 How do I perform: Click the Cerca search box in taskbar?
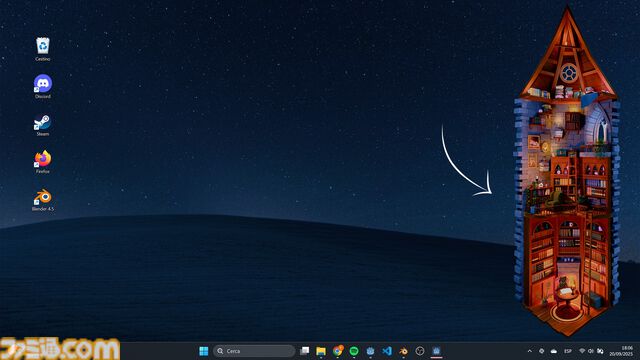pyautogui.click(x=253, y=351)
